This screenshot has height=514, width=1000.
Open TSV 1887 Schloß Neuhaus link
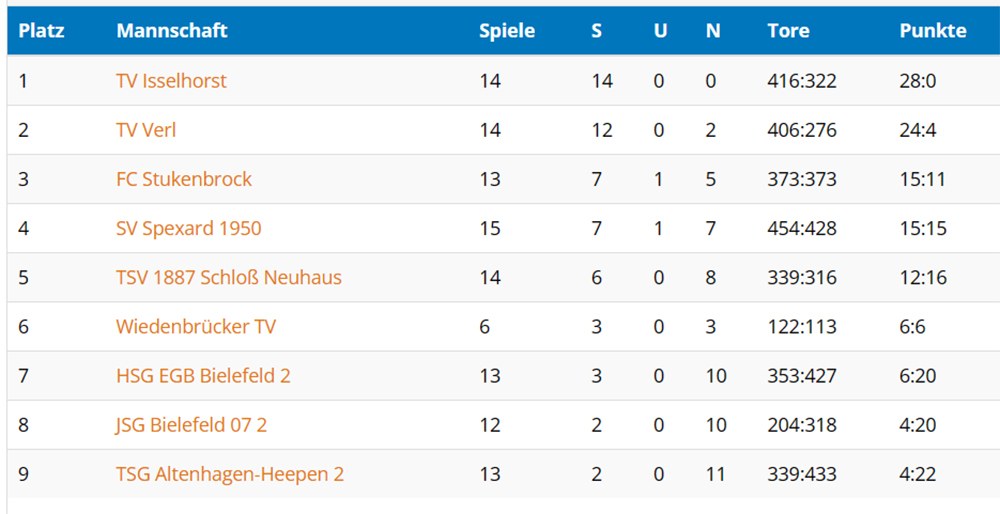(229, 277)
